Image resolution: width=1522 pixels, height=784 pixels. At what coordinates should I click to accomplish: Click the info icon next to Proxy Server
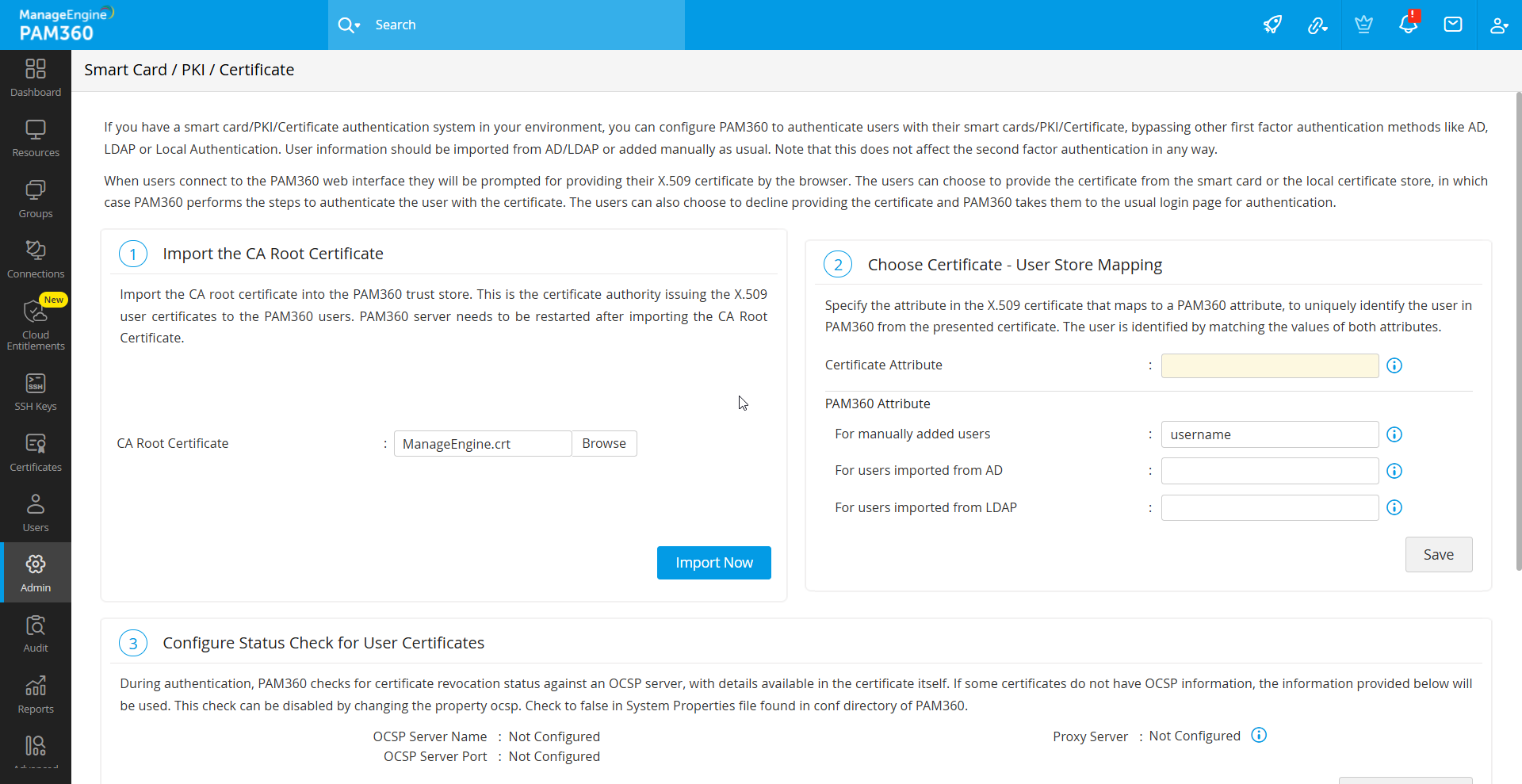1258,735
